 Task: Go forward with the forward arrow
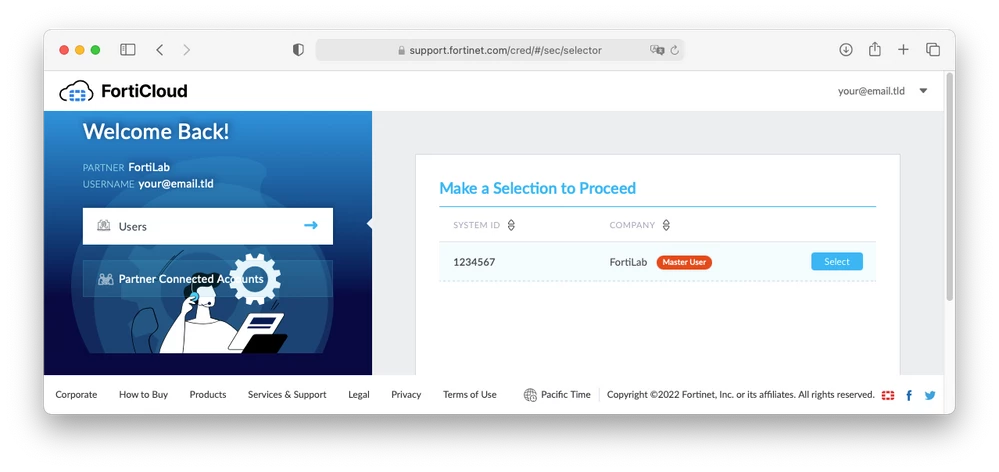(x=186, y=50)
